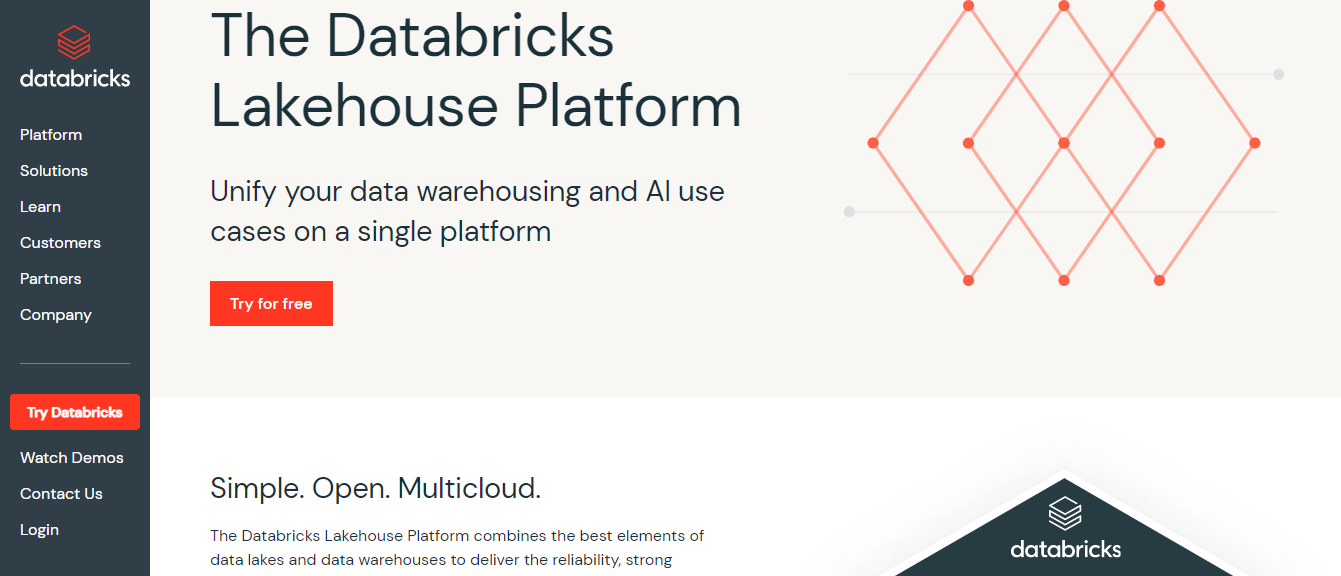Select Company in the sidebar
This screenshot has width=1341, height=576.
(56, 315)
